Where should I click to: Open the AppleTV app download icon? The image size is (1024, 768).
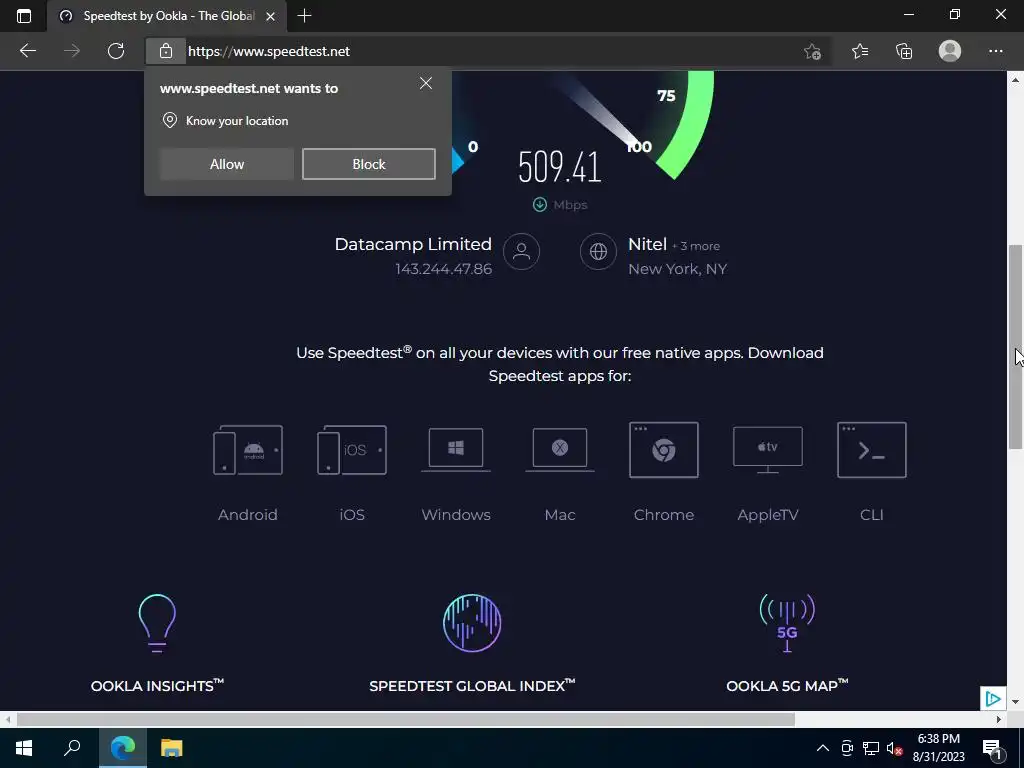pyautogui.click(x=768, y=450)
